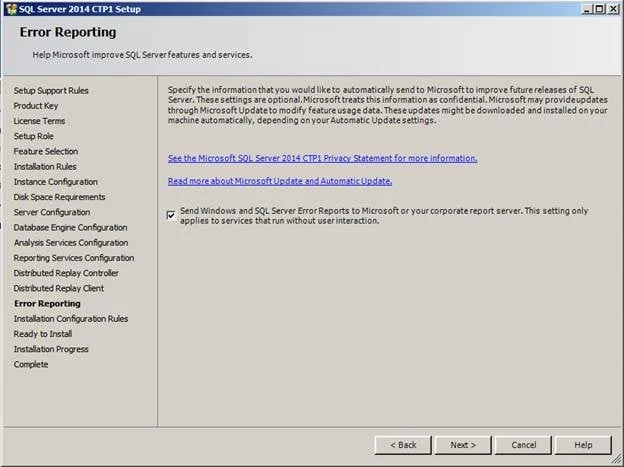This screenshot has height=467, width=624.
Task: Select Complete step in sidebar
Action: point(31,365)
